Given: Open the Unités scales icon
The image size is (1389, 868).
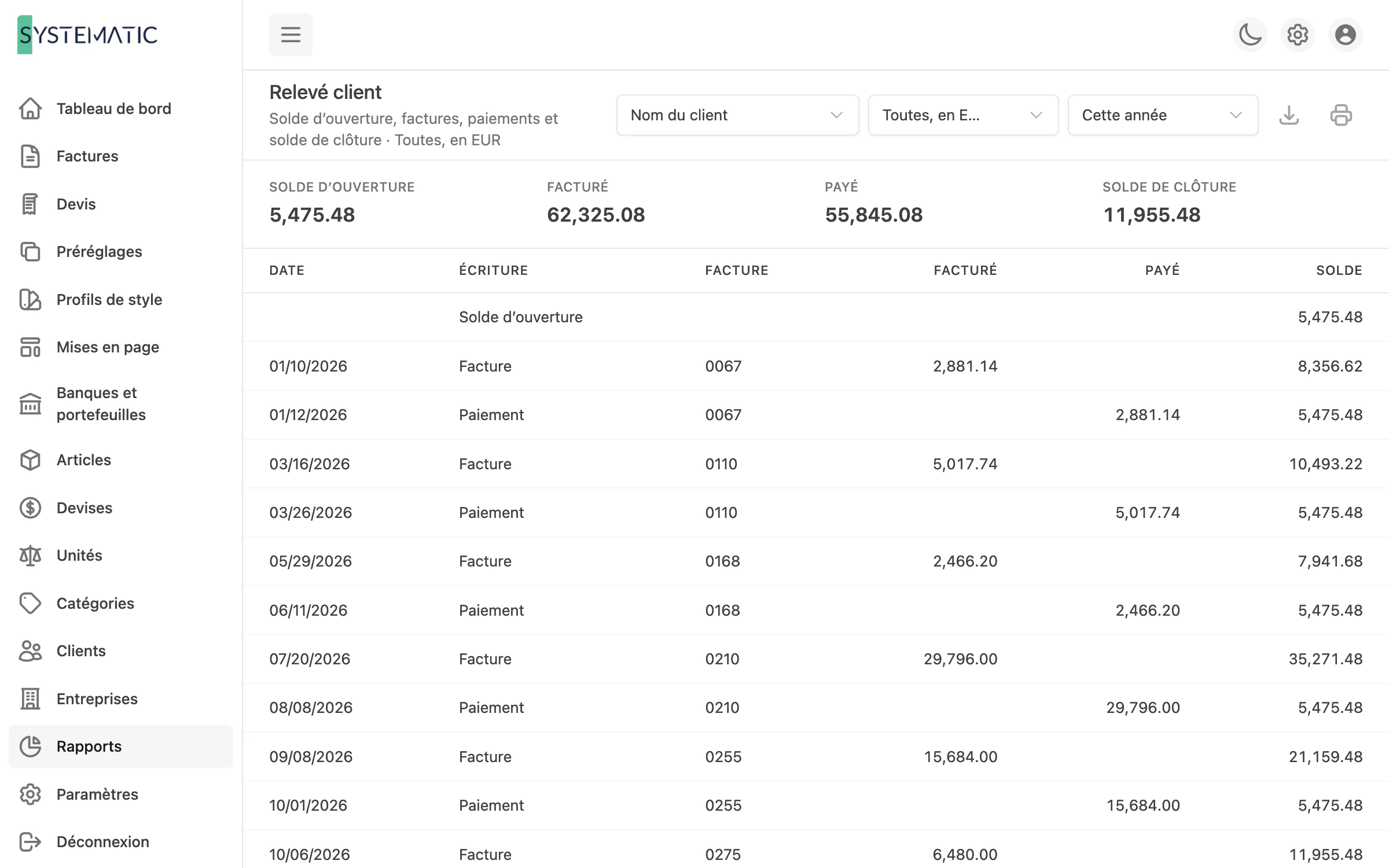Looking at the screenshot, I should [x=30, y=556].
